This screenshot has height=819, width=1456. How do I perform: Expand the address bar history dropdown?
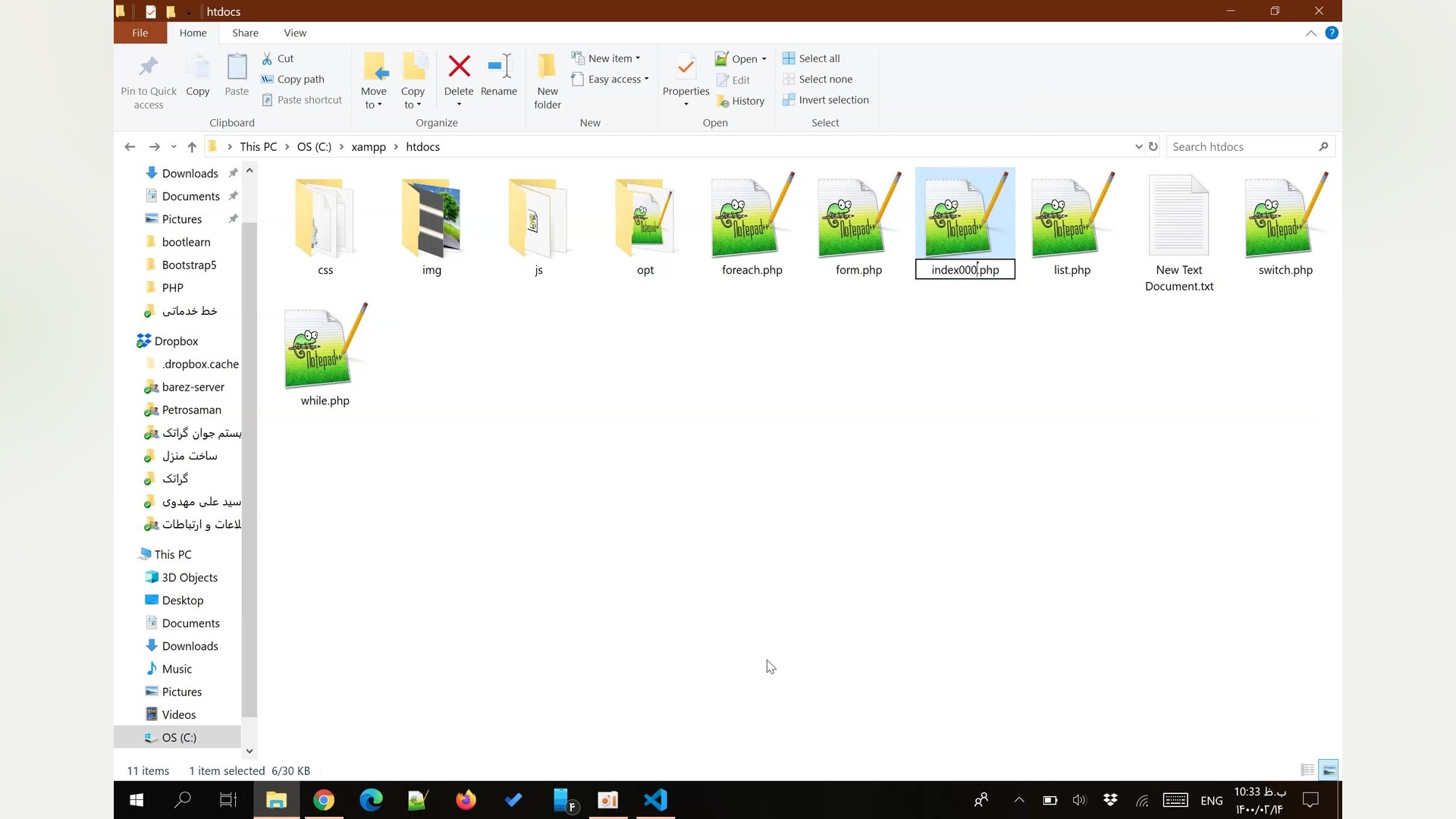click(x=1138, y=146)
